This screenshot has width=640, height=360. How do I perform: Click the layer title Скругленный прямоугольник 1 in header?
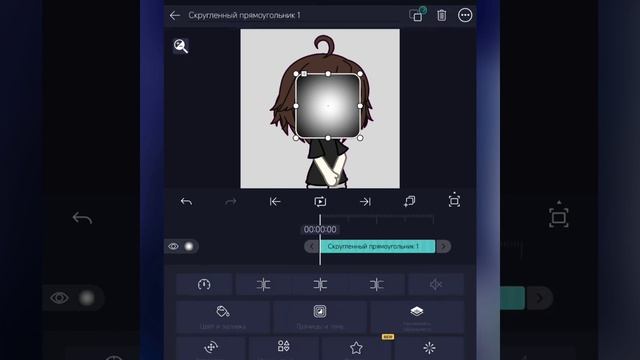[x=244, y=16]
